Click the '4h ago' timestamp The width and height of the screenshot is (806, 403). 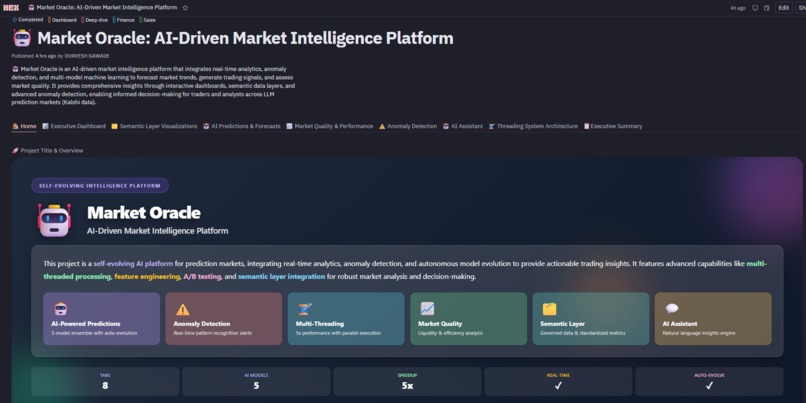[738, 8]
